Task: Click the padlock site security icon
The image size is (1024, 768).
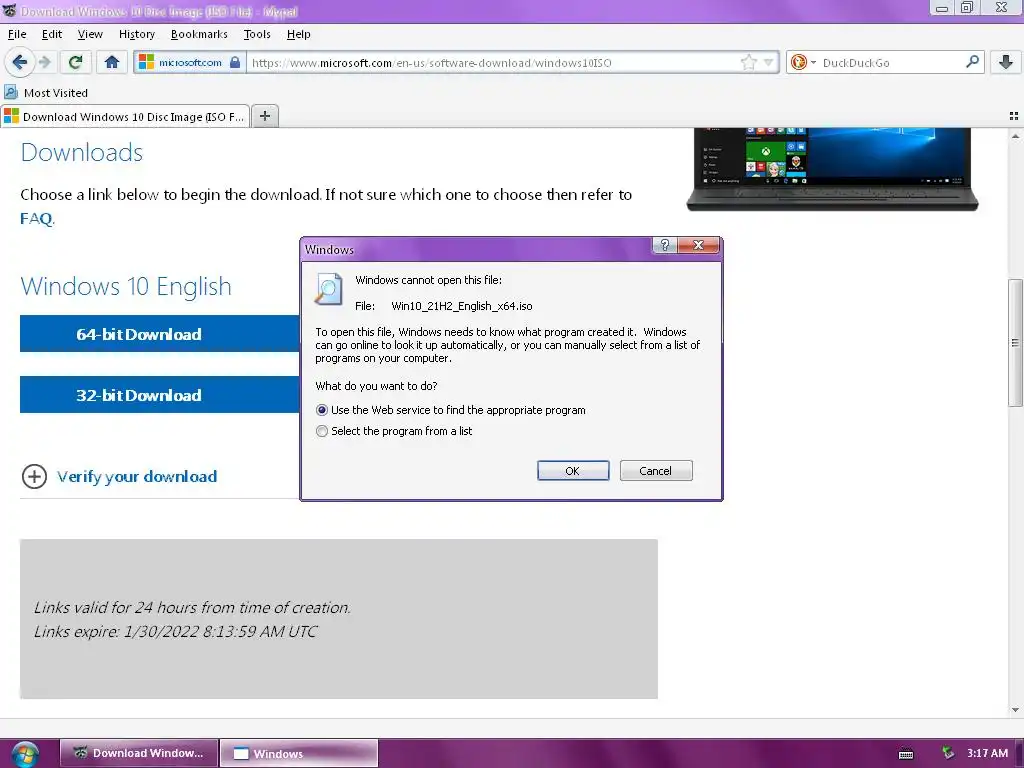Action: point(235,63)
